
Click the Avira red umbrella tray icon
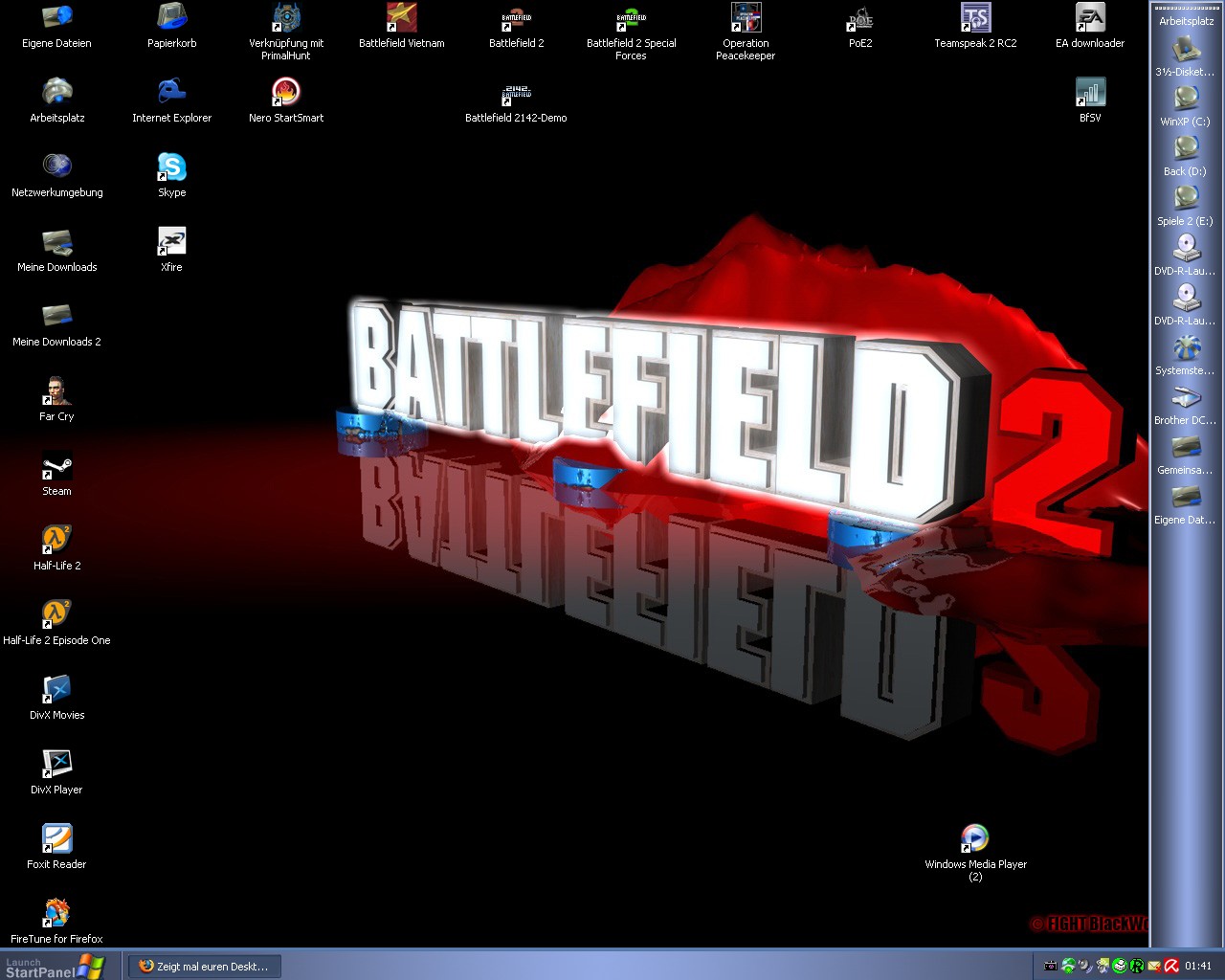(1171, 966)
